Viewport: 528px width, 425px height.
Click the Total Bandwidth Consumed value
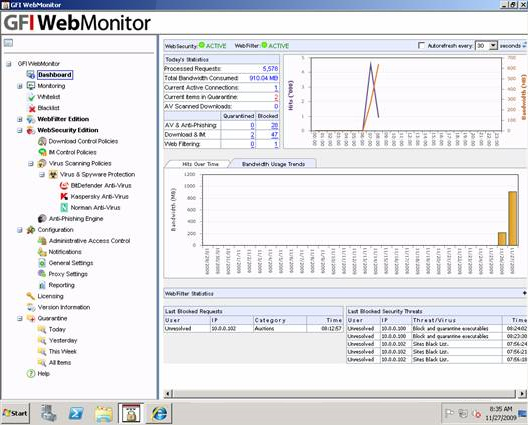[x=264, y=78]
